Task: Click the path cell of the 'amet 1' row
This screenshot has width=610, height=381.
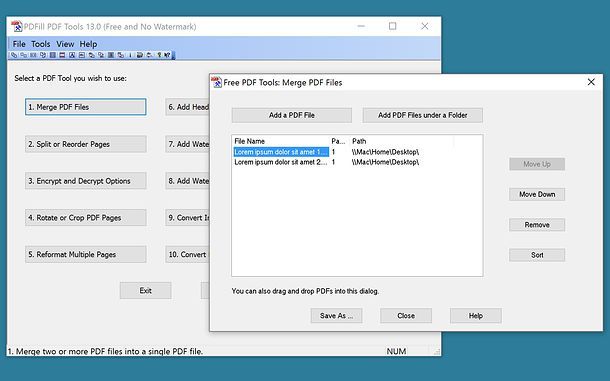Action: click(x=385, y=152)
